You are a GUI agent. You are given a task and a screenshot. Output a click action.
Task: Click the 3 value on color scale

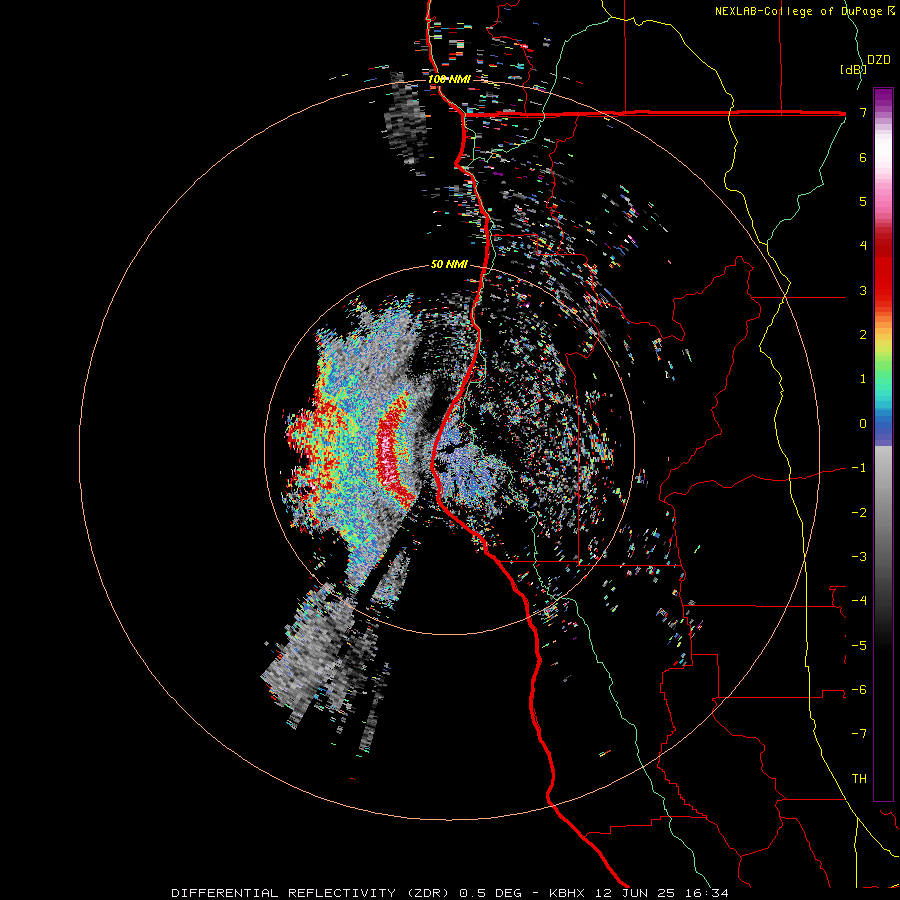[863, 290]
